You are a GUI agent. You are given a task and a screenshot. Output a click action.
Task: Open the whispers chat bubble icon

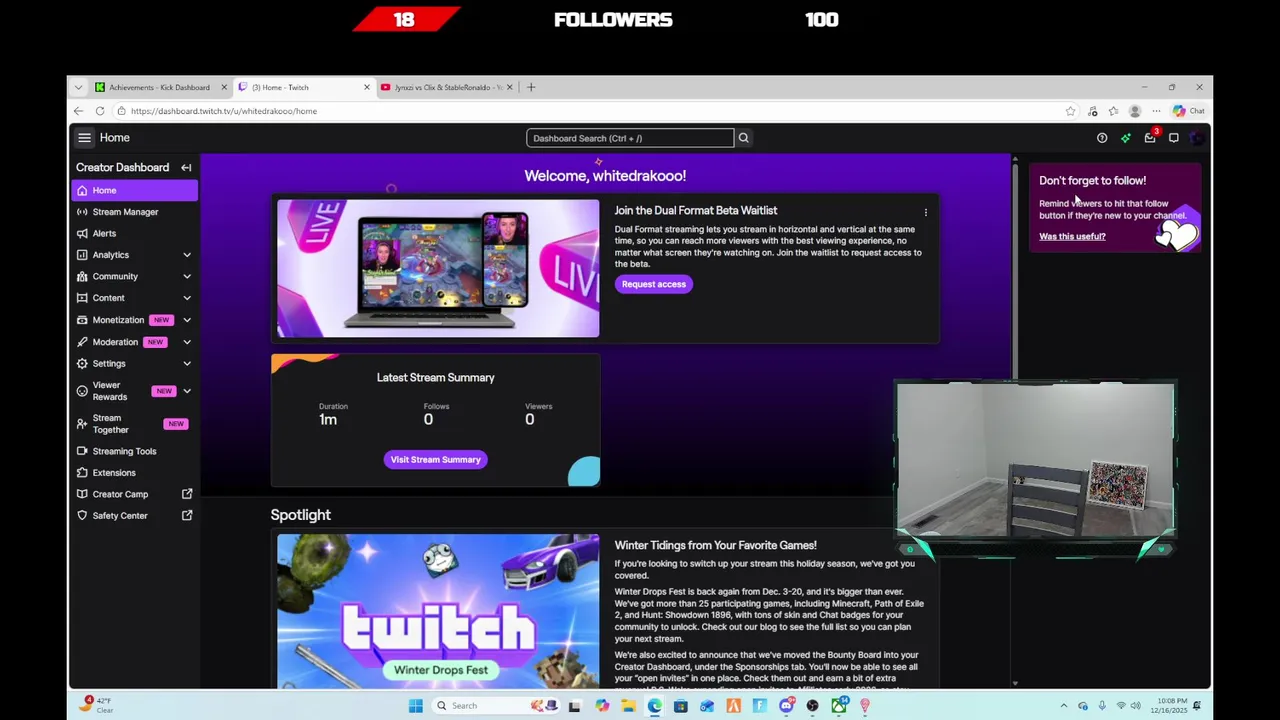[1174, 138]
